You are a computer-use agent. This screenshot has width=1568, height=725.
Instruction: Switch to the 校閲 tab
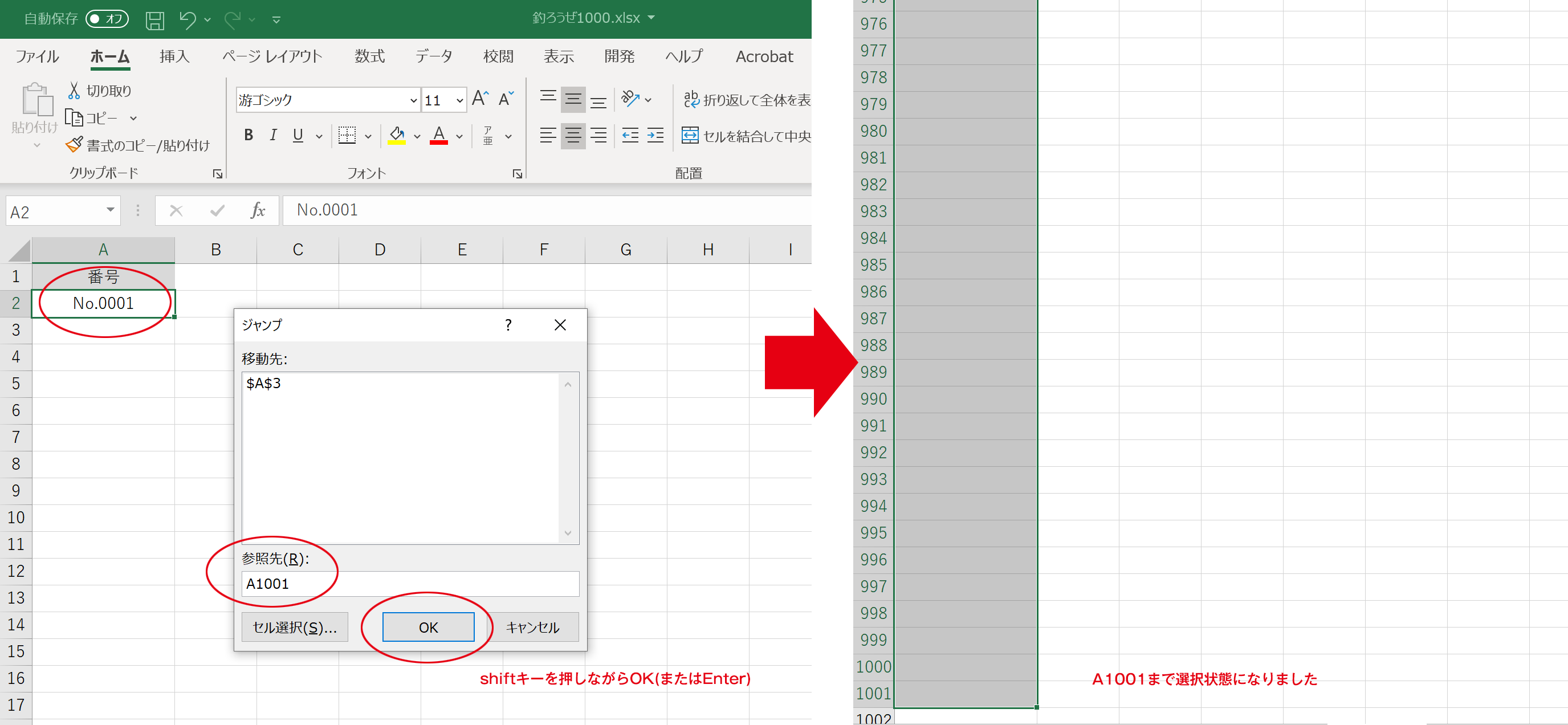499,56
